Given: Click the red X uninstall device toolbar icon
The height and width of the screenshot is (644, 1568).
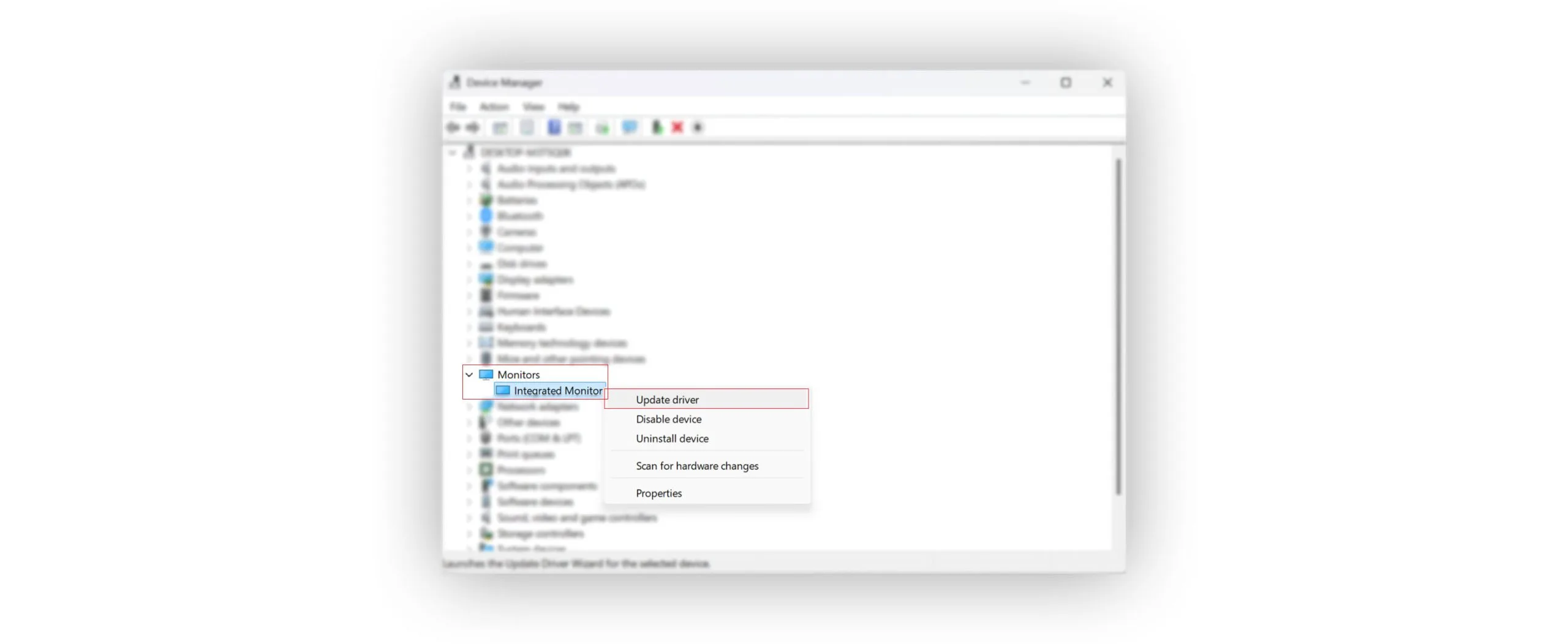Looking at the screenshot, I should click(x=677, y=127).
